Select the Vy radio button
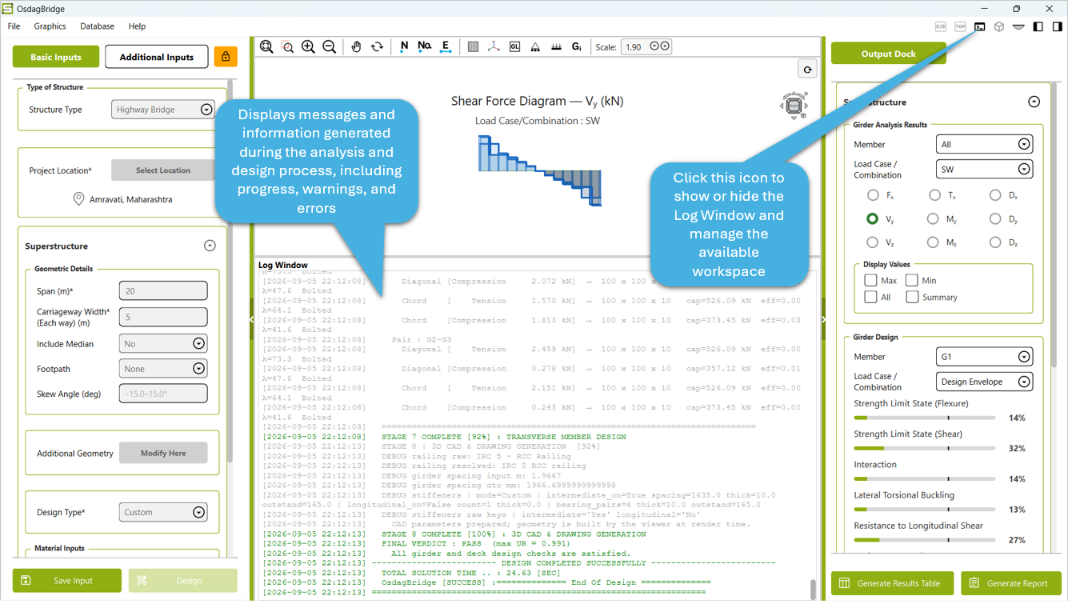Viewport: 1068px width, 601px height. (872, 219)
